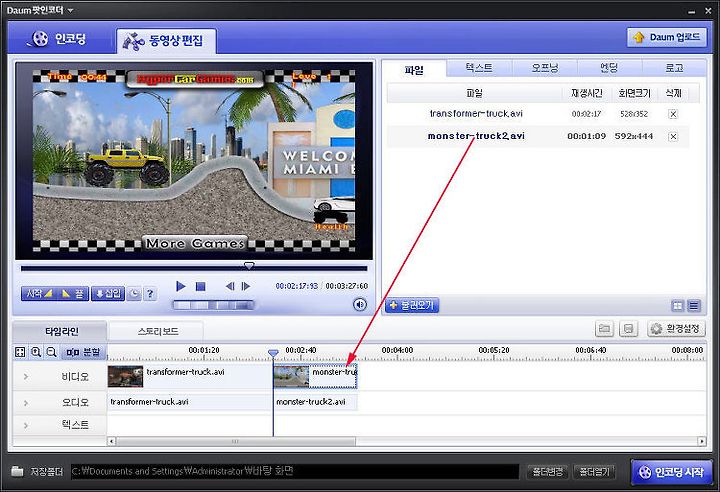Mute the preview sound with speaker icon
Image resolution: width=720 pixels, height=492 pixels.
click(x=360, y=305)
